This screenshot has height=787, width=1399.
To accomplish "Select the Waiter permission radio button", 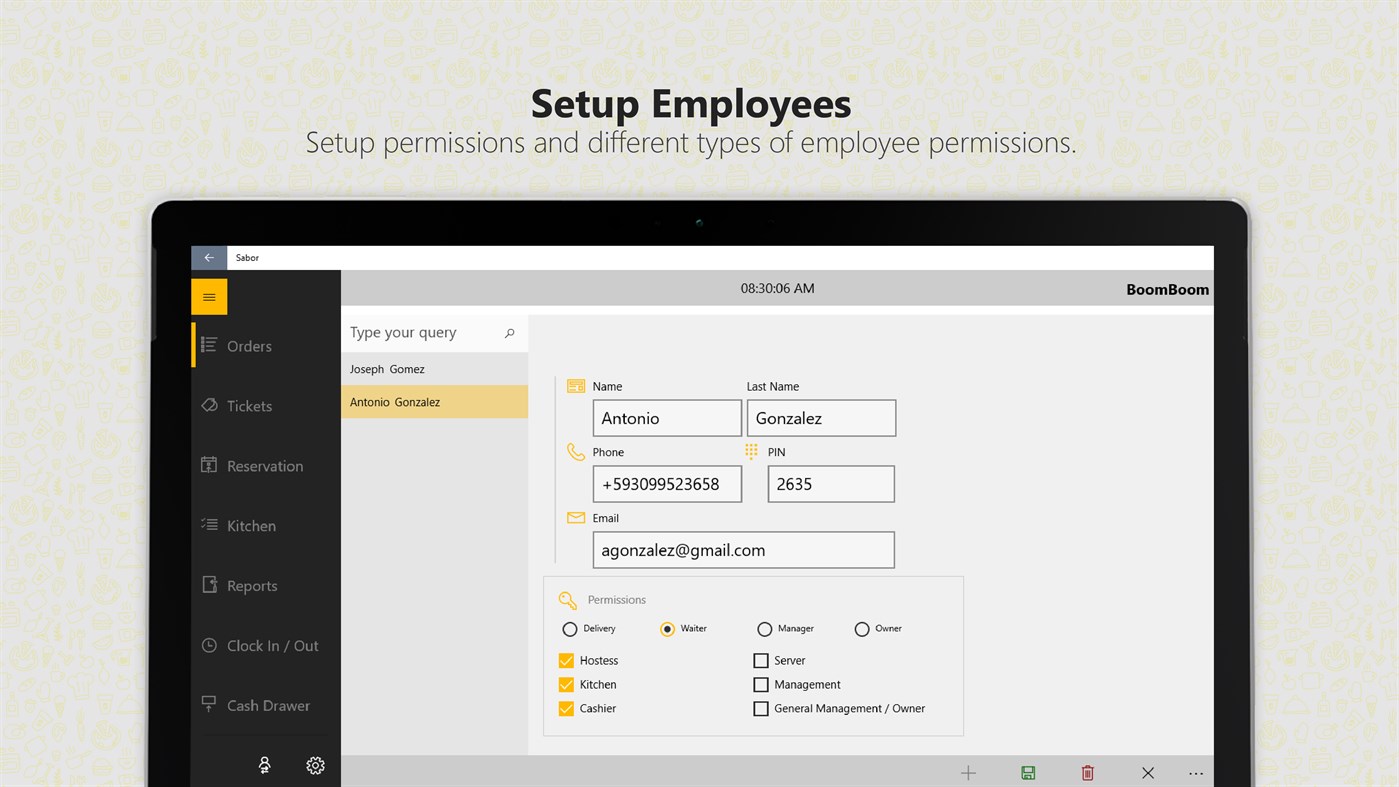I will point(666,628).
